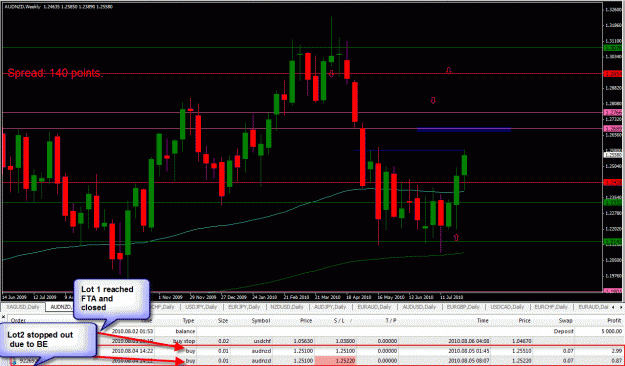Screen dimensions: 625x366
Task: Click the 5 000.00 deposit amount
Action: (x=610, y=331)
